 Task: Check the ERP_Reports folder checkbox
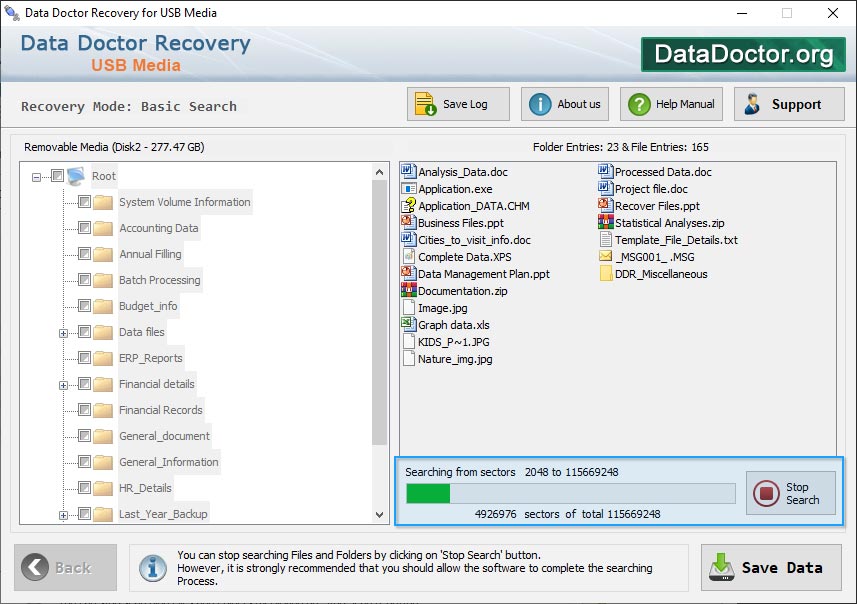click(x=84, y=357)
